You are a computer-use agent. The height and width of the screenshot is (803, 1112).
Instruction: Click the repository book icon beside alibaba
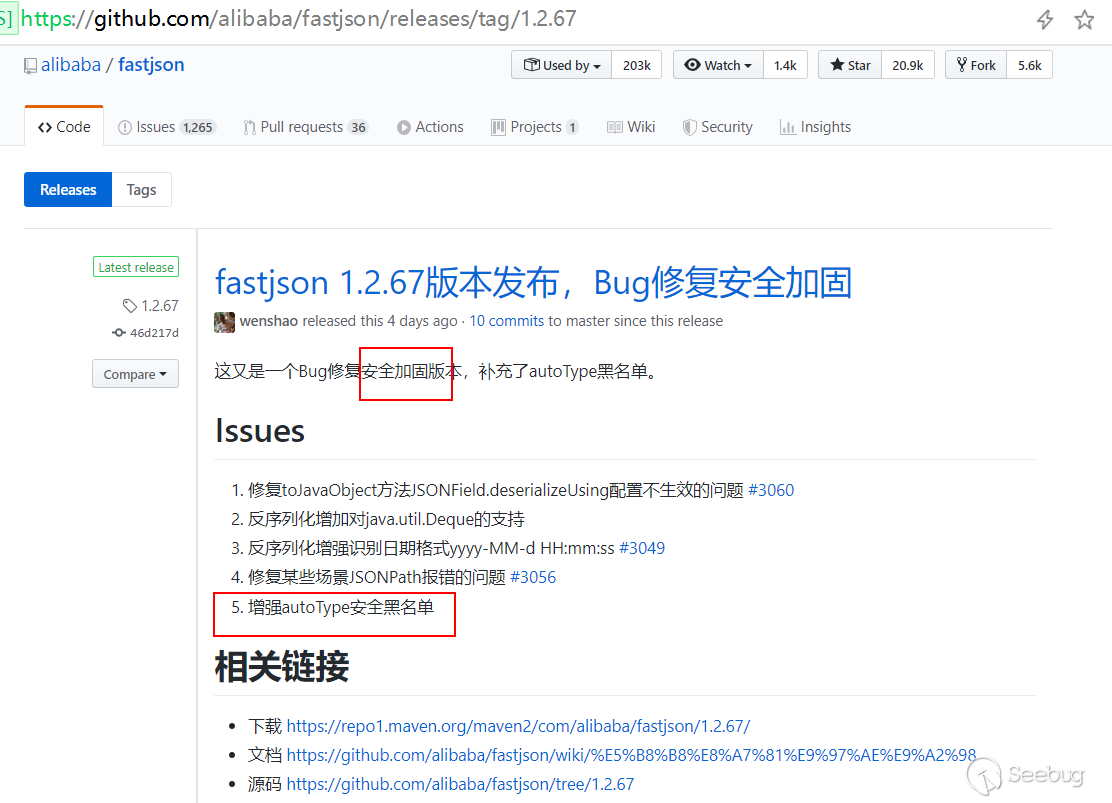coord(30,66)
